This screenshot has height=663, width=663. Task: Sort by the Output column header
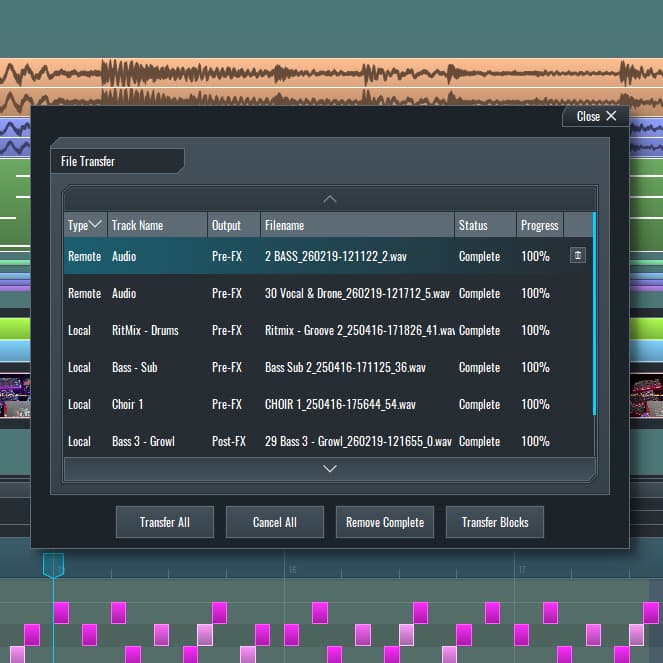234,225
